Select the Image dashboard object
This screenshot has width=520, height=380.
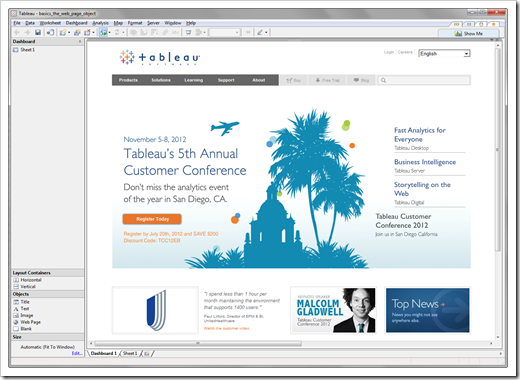23,315
